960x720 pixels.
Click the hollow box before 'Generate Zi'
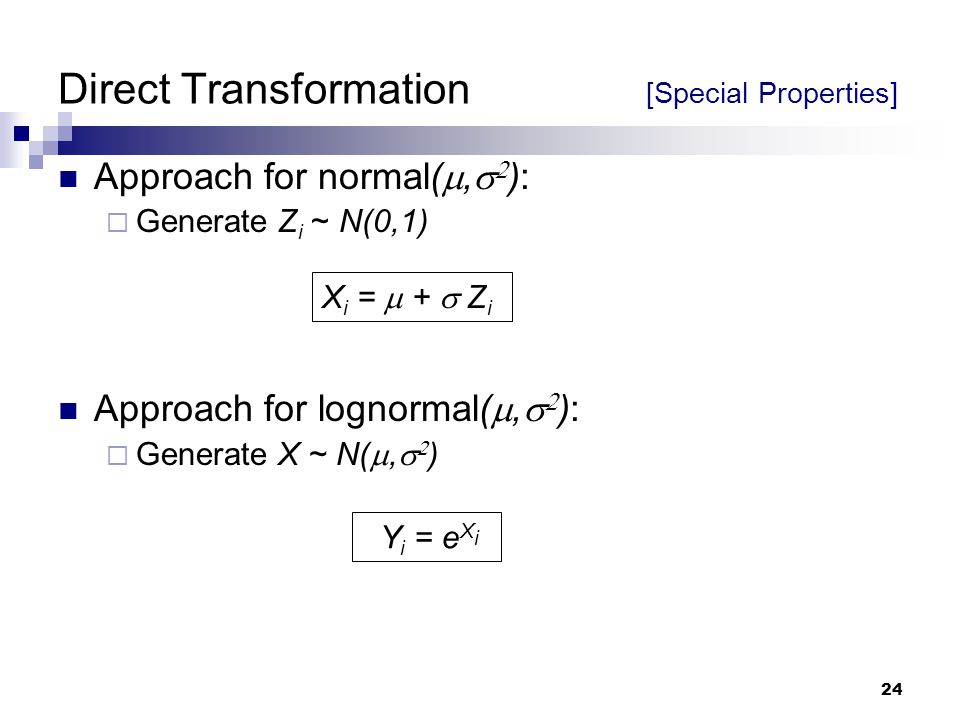tap(118, 222)
